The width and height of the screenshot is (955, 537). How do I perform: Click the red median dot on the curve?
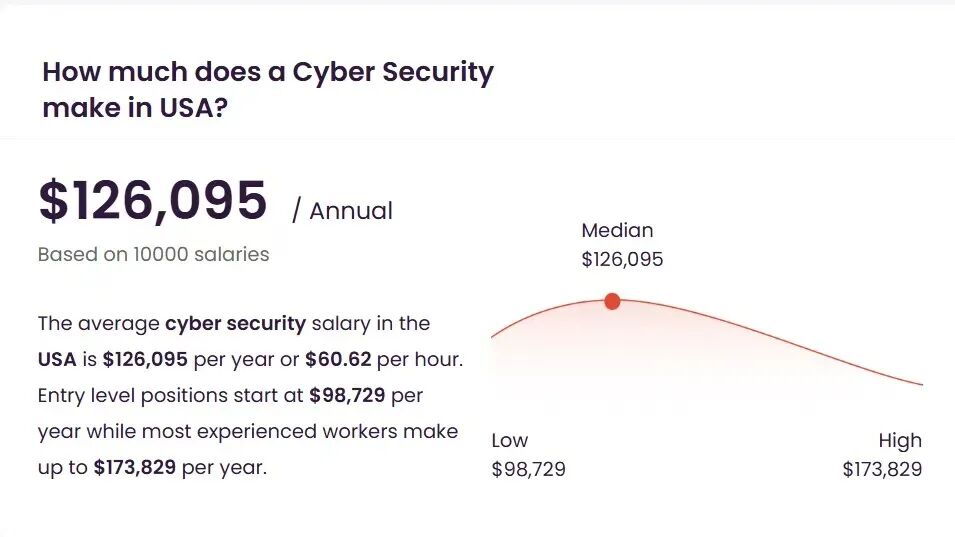[612, 301]
